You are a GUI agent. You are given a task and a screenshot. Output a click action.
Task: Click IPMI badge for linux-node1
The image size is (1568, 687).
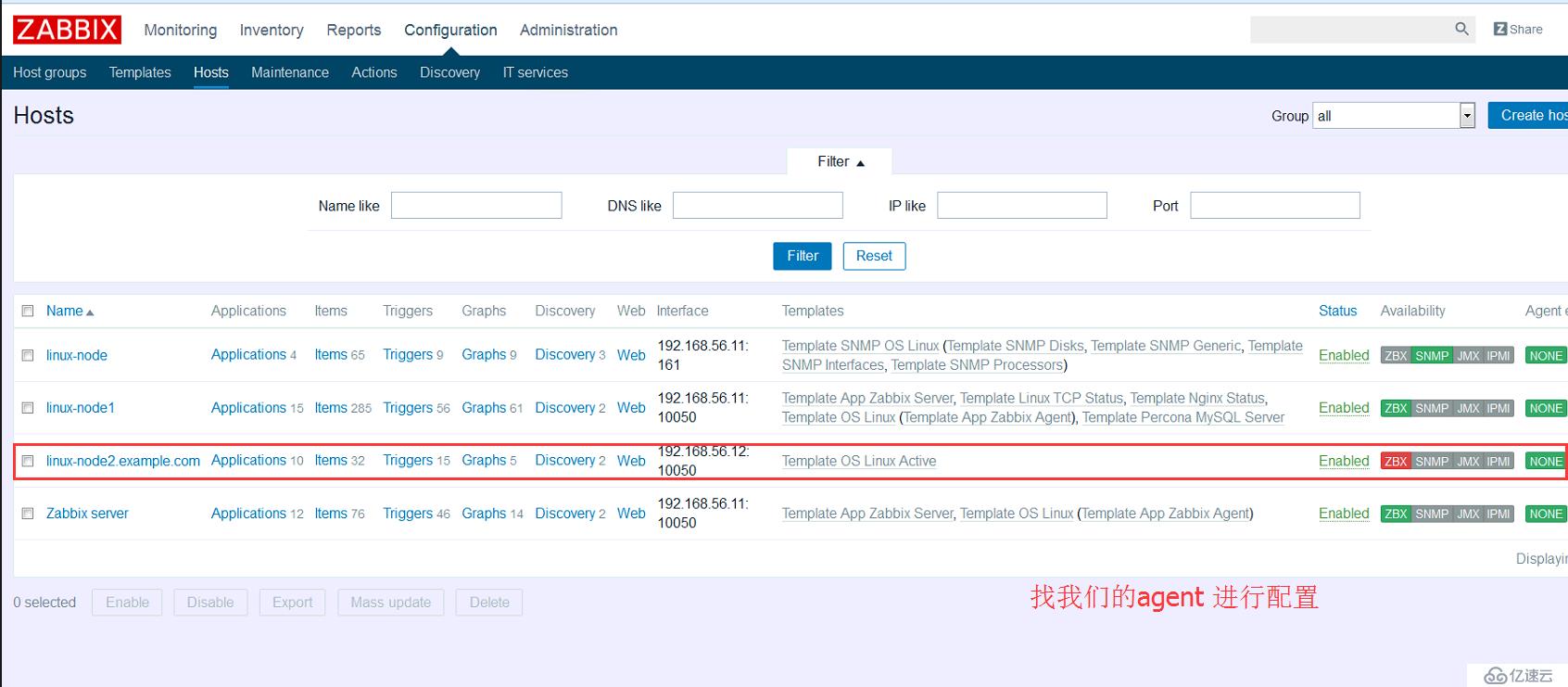pyautogui.click(x=1498, y=408)
